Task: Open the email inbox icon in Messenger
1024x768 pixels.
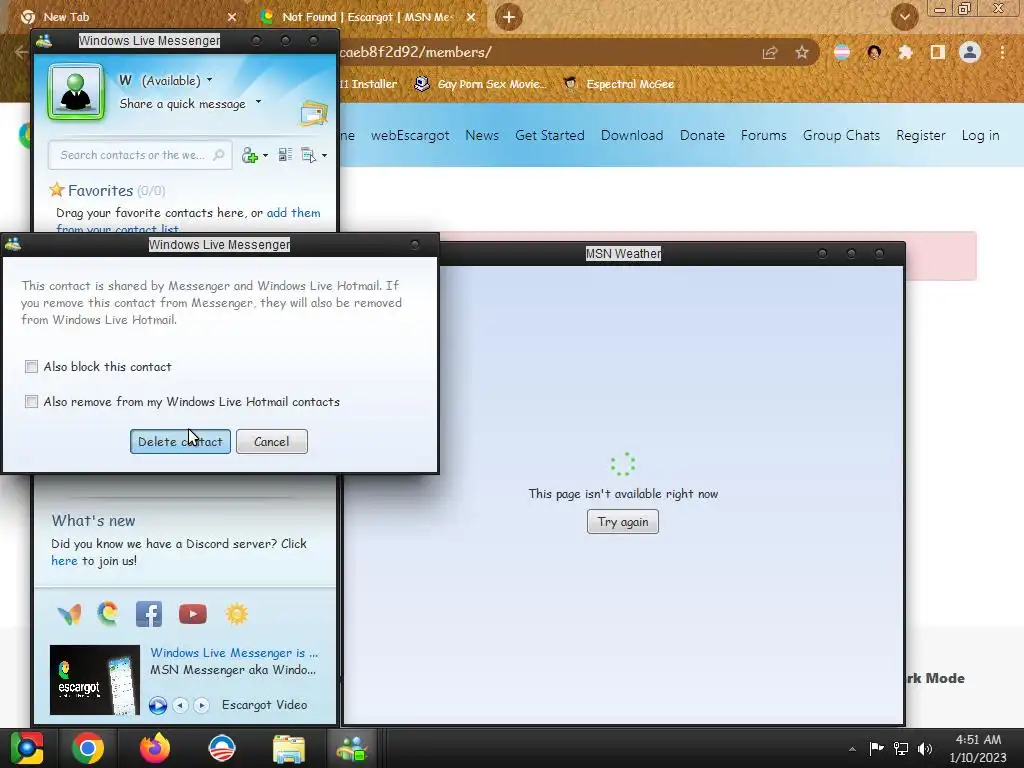Action: (x=313, y=114)
